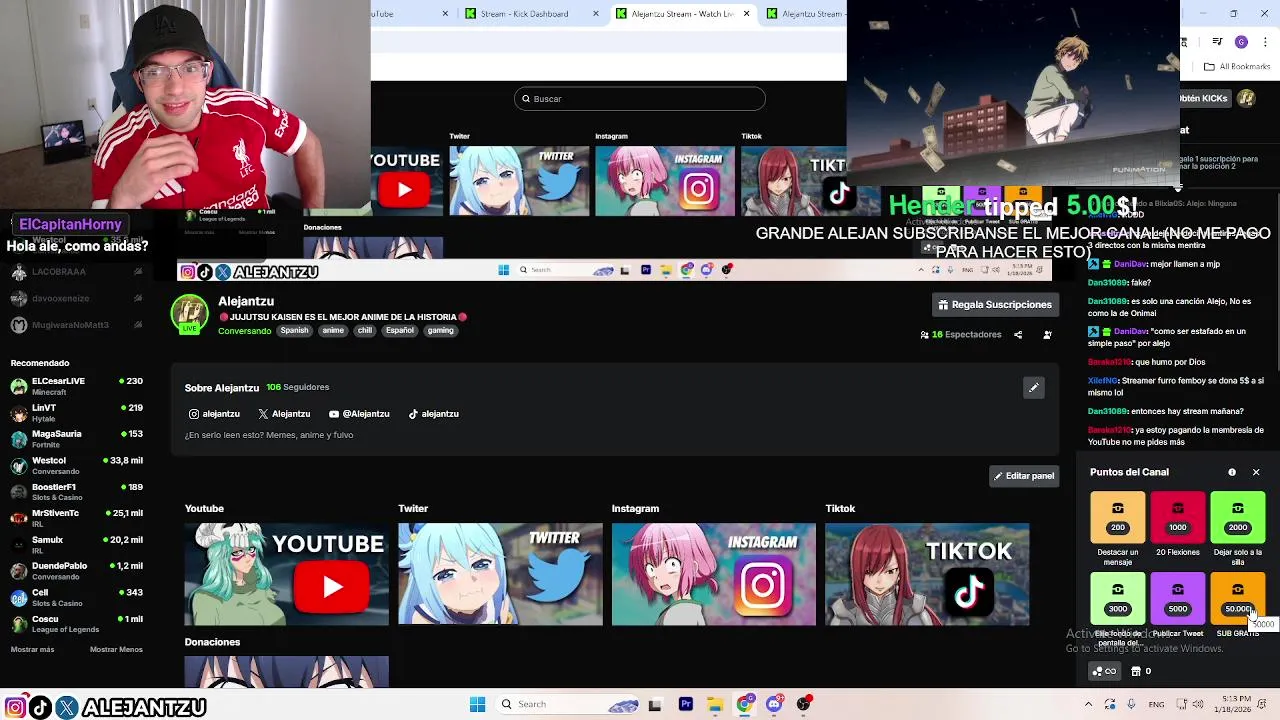Screen dimensions: 1280x720
Task: Open followed channel LACOBRAAA
Action: pyautogui.click(x=76, y=272)
